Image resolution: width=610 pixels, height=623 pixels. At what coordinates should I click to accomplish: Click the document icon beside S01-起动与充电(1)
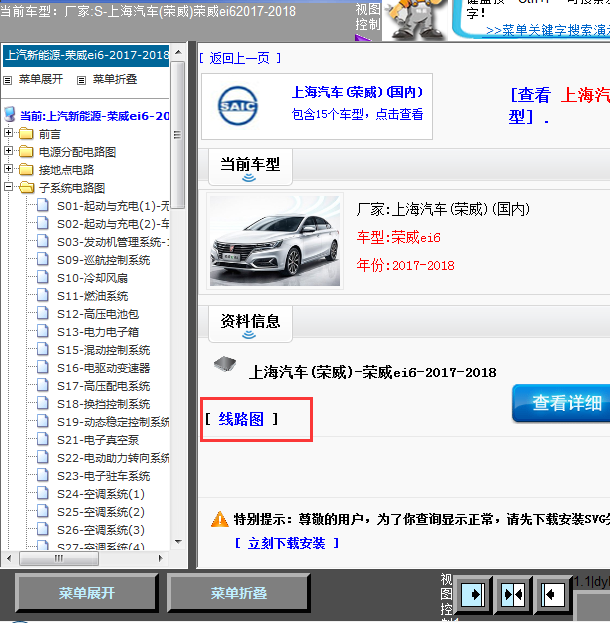click(x=43, y=205)
